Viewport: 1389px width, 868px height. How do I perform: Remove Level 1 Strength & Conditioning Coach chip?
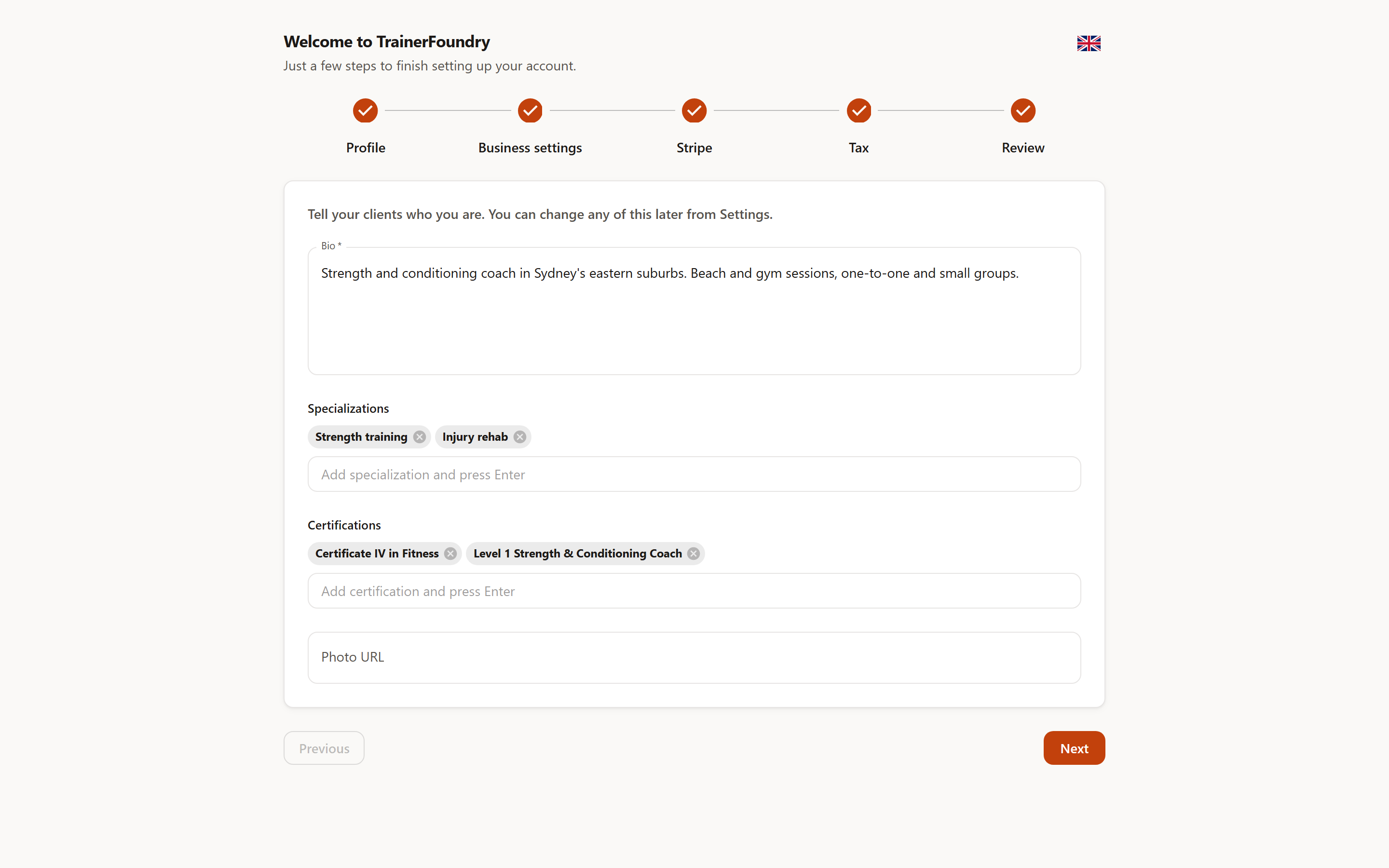click(694, 554)
